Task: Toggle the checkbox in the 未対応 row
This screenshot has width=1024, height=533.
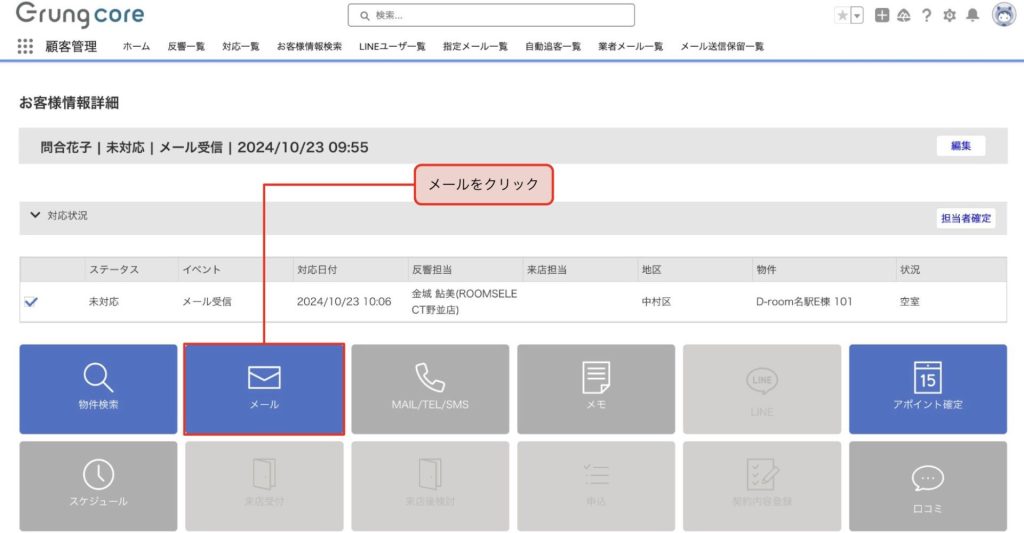Action: 31,302
